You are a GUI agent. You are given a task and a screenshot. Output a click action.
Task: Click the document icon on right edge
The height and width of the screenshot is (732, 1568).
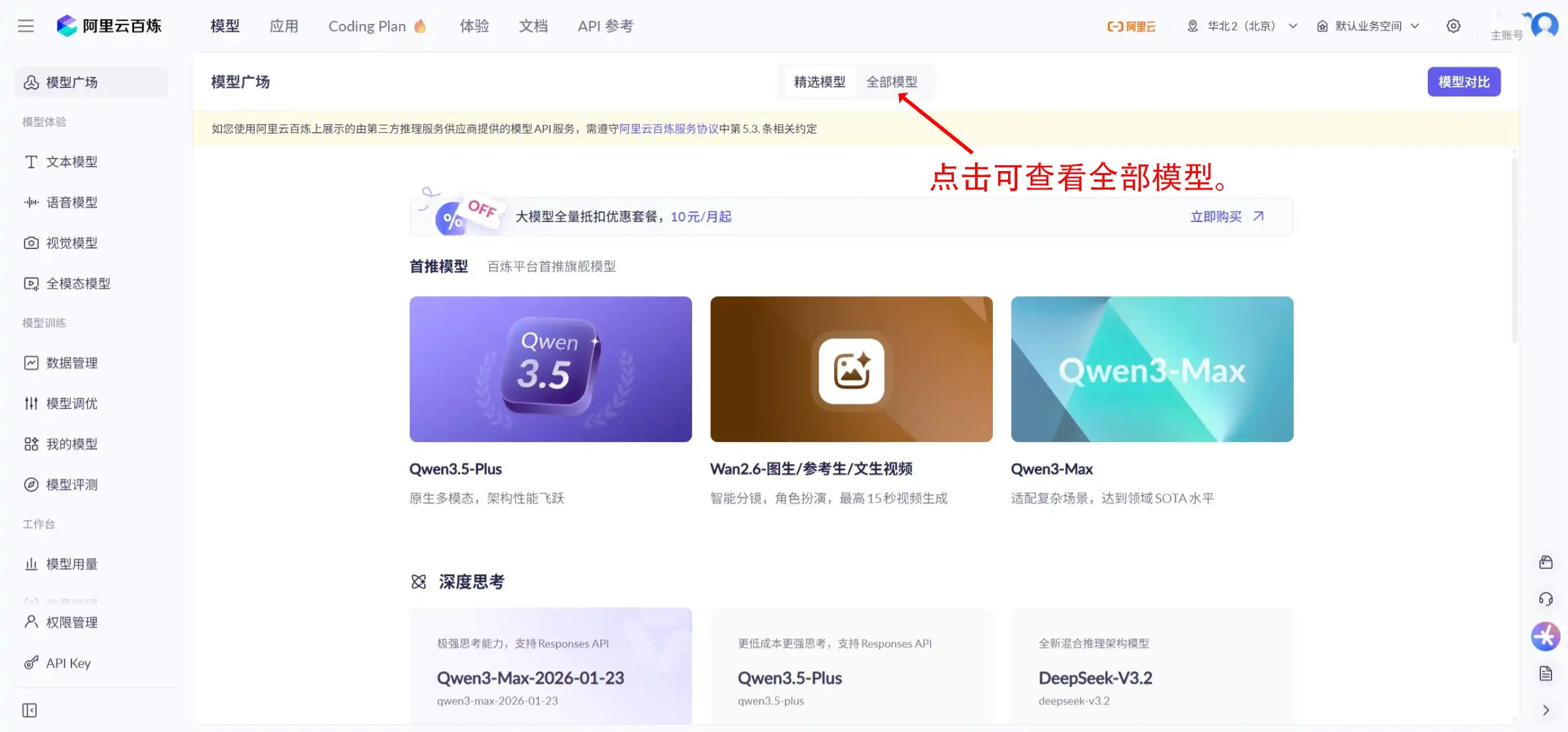(x=1546, y=673)
